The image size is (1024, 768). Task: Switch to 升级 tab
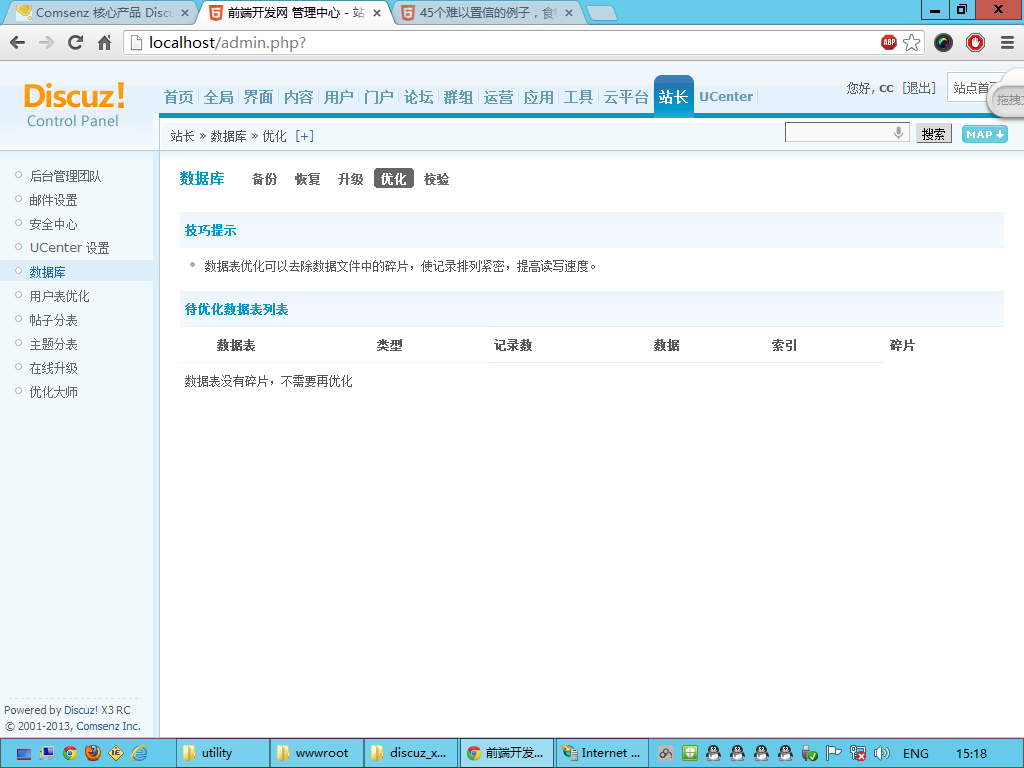click(x=351, y=179)
